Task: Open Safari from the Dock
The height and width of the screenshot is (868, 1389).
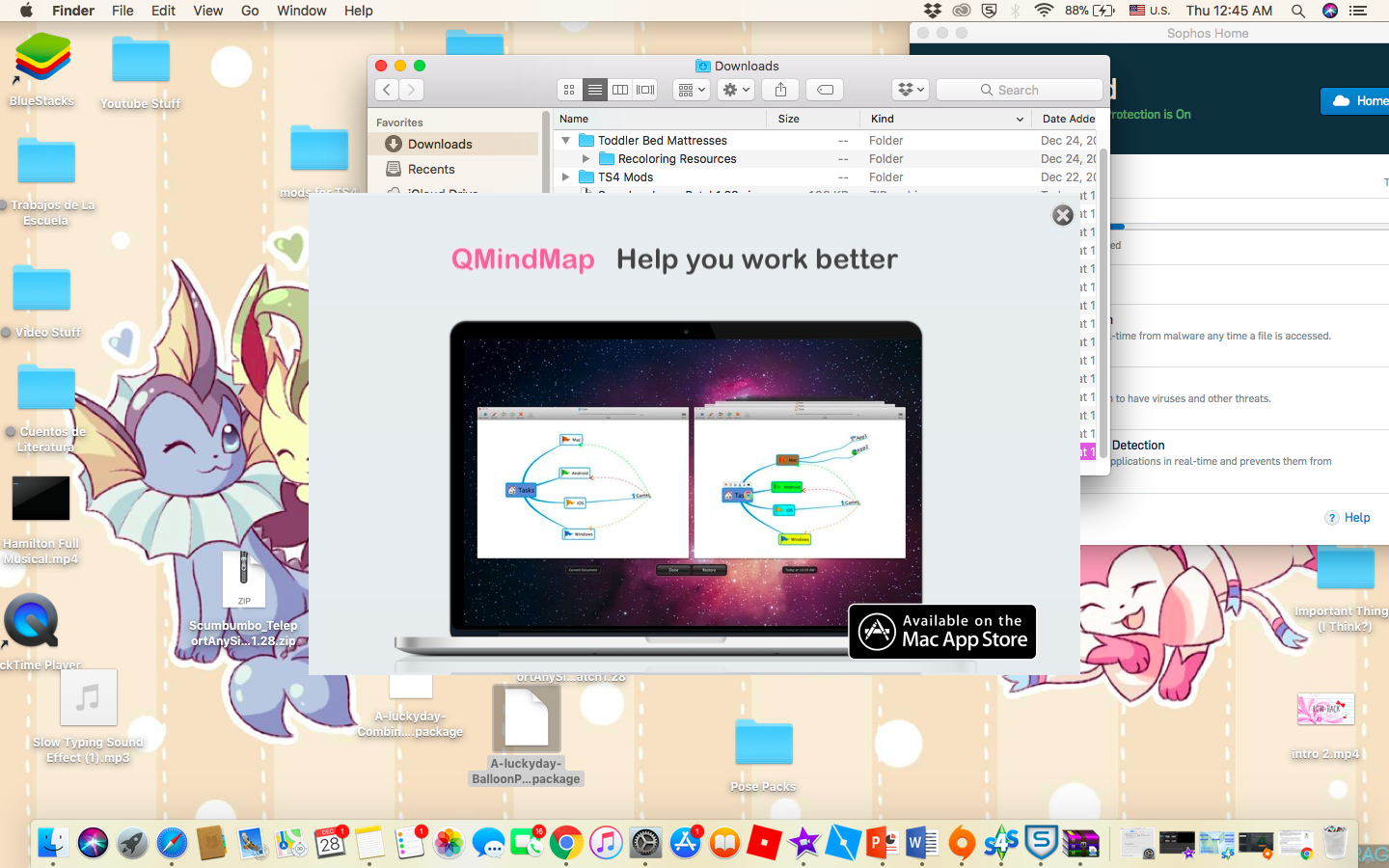Action: 173,843
